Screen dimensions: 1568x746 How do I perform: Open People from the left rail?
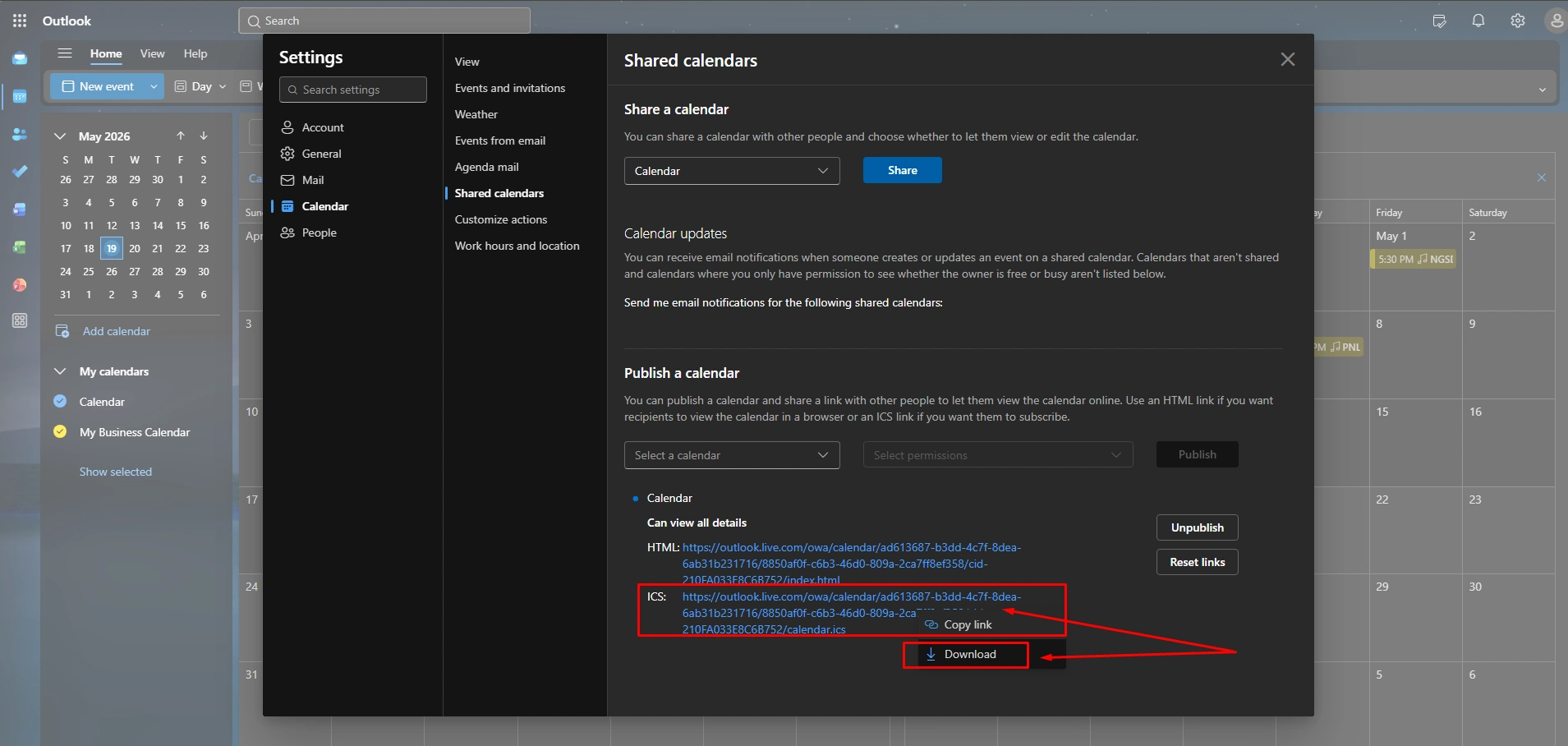[20, 135]
